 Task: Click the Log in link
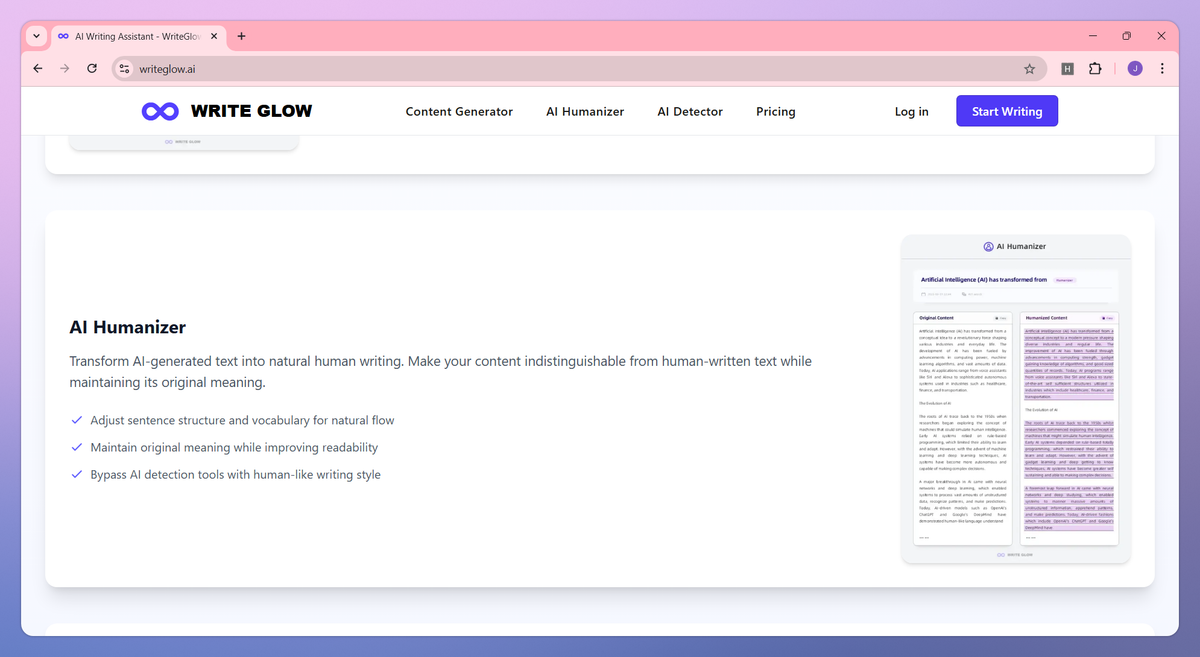click(x=911, y=112)
